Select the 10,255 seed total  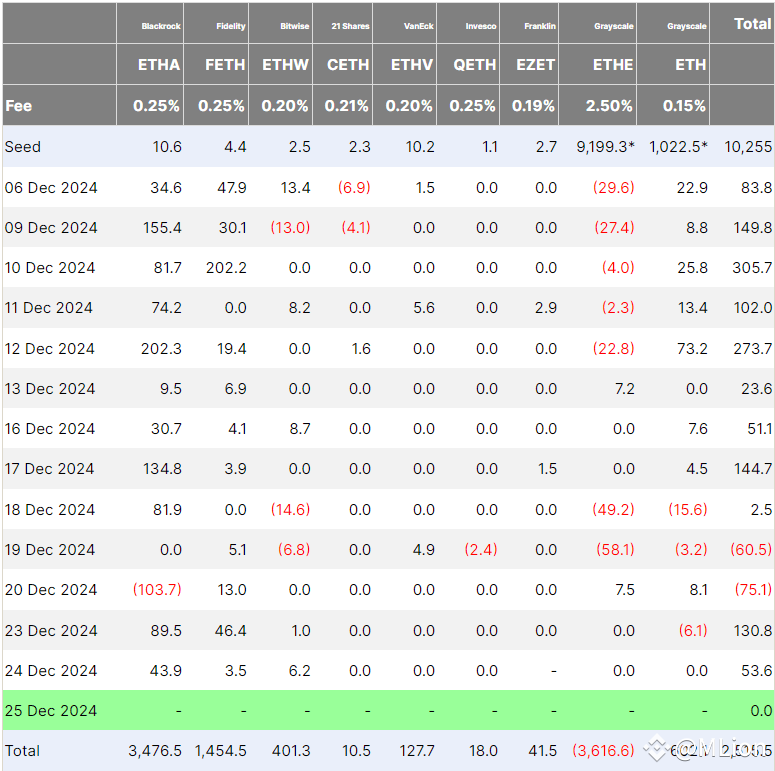tap(748, 147)
